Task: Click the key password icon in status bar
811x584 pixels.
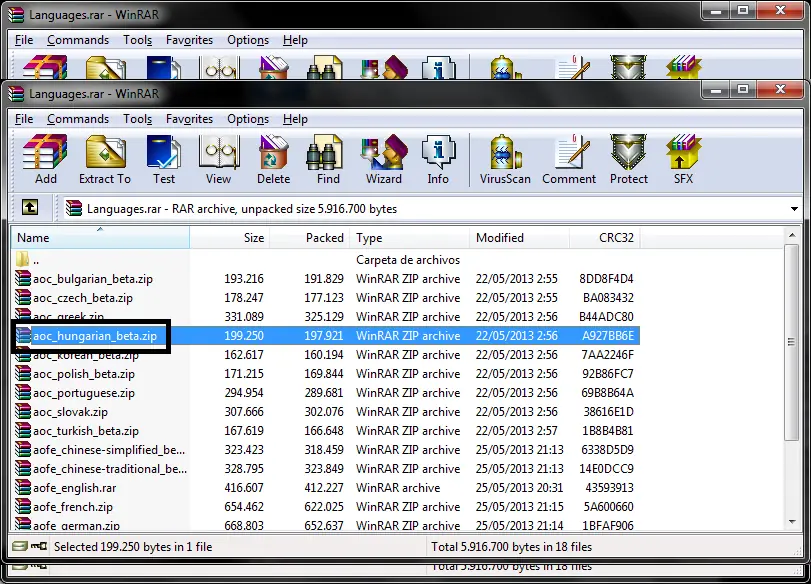Action: 39,546
